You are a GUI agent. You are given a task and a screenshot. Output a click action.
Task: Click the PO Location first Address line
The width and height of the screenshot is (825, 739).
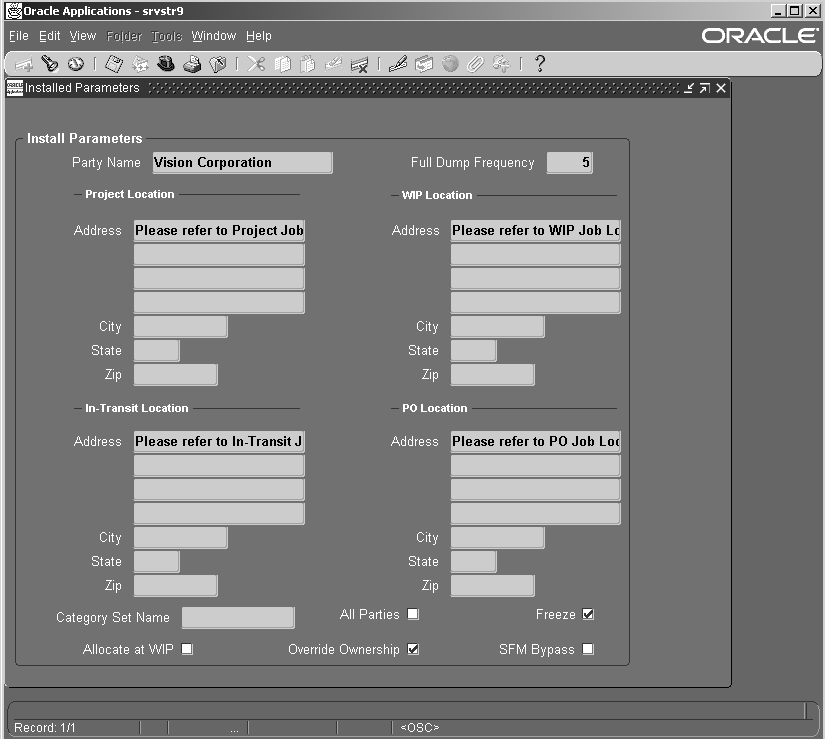click(x=536, y=441)
